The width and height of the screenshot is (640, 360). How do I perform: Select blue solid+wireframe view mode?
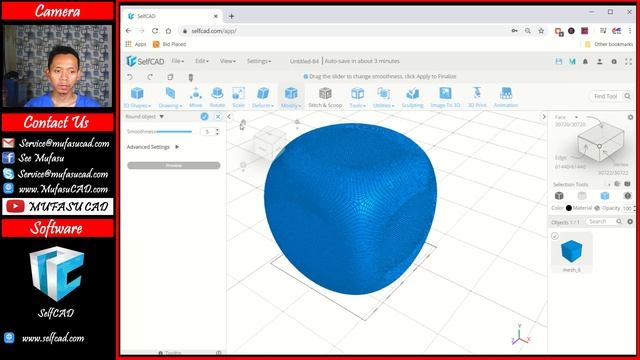tap(605, 196)
